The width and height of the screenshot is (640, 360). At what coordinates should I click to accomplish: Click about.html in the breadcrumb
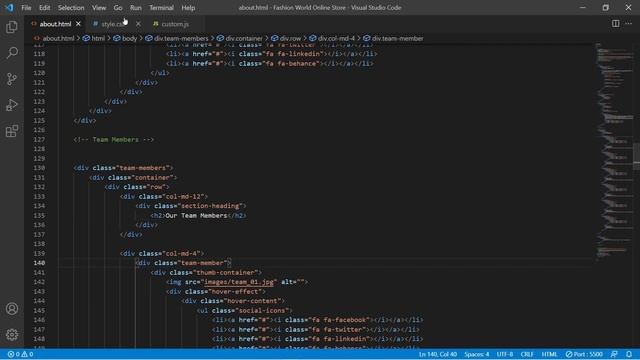coord(58,38)
